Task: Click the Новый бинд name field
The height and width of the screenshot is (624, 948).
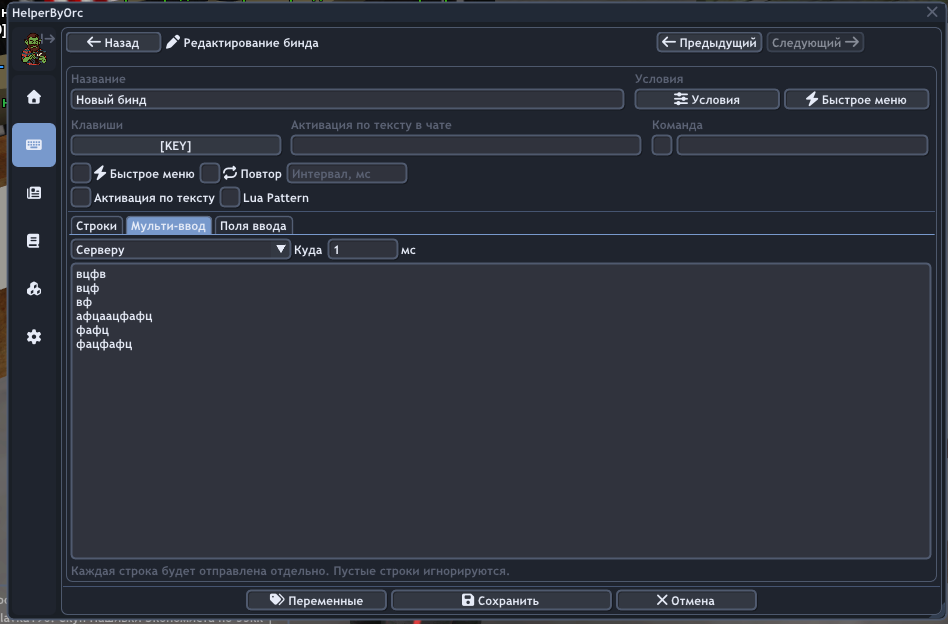Action: [347, 99]
